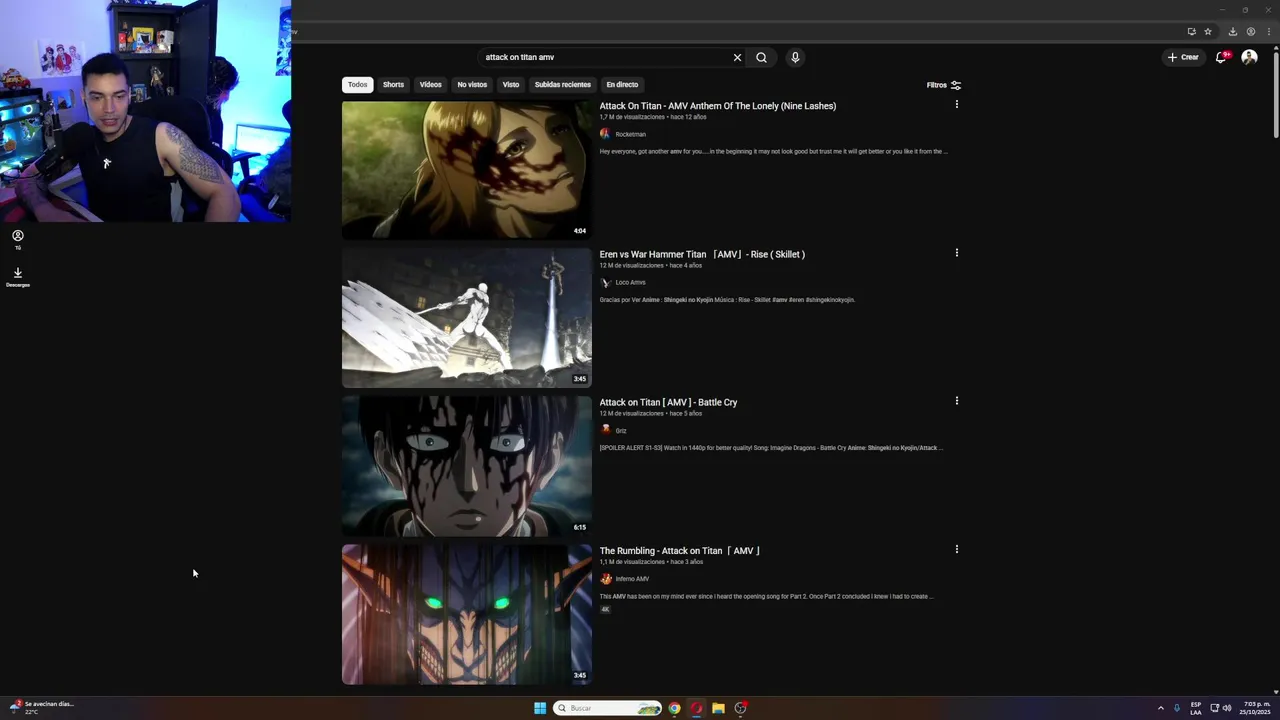Click Inferno AMV channel avatar icon

click(x=605, y=579)
